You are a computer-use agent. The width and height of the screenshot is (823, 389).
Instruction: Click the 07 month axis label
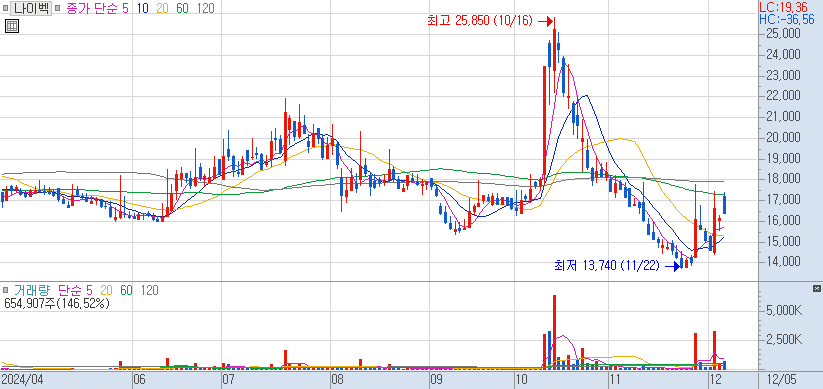(228, 380)
